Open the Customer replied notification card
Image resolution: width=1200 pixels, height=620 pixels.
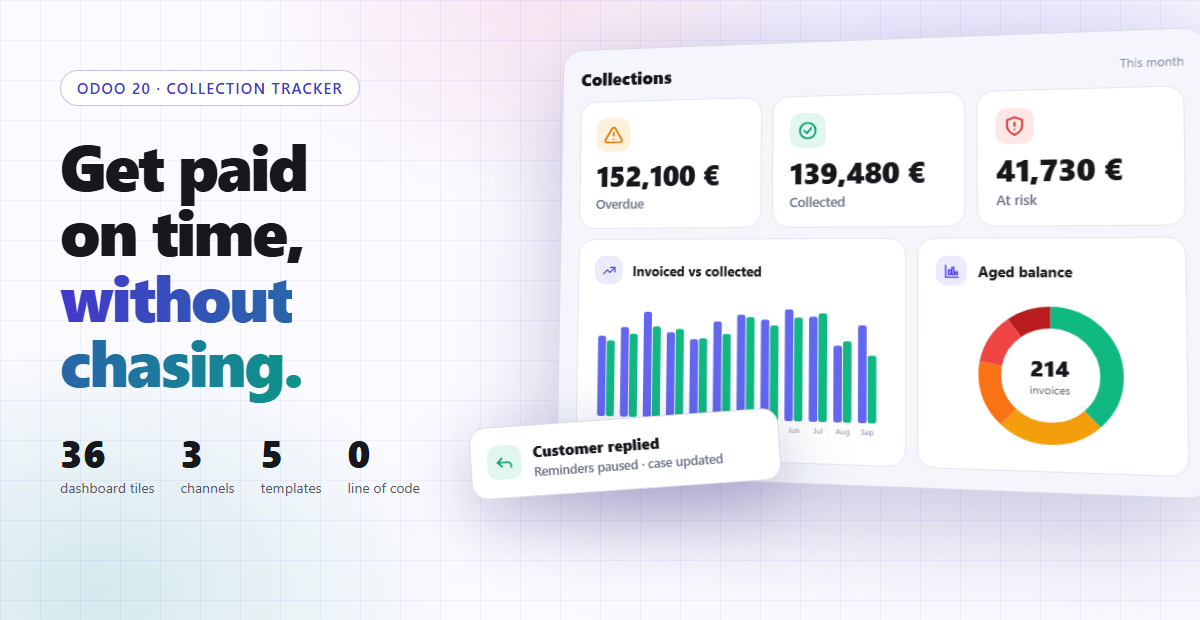[625, 454]
